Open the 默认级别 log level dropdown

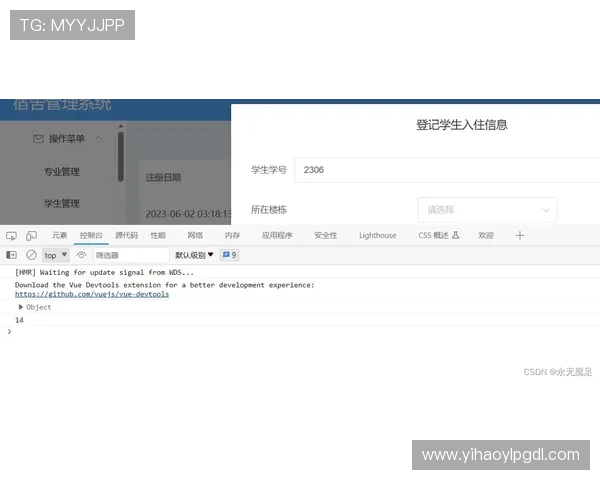[194, 255]
